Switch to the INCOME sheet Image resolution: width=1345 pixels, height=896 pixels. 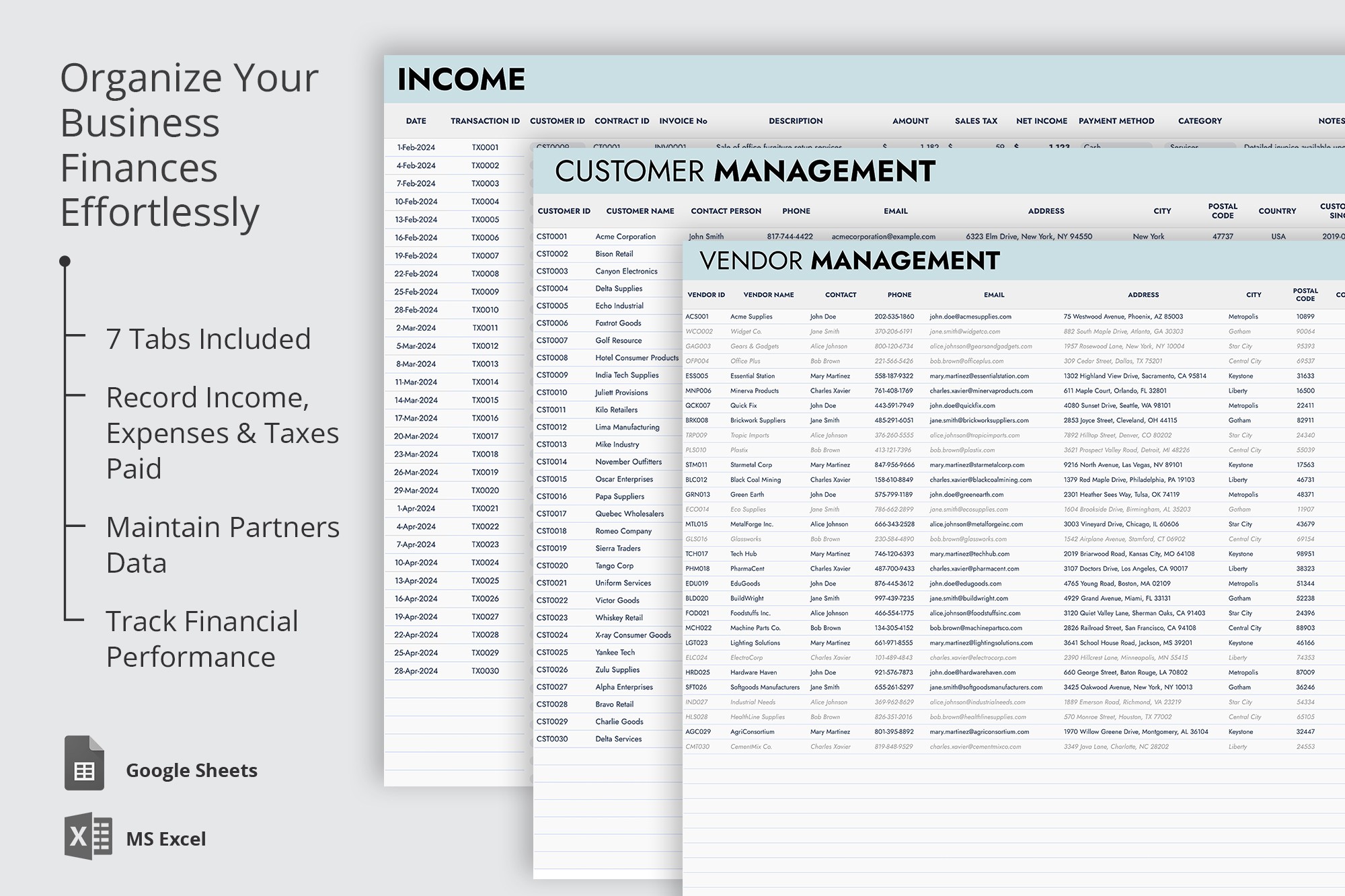tap(460, 77)
